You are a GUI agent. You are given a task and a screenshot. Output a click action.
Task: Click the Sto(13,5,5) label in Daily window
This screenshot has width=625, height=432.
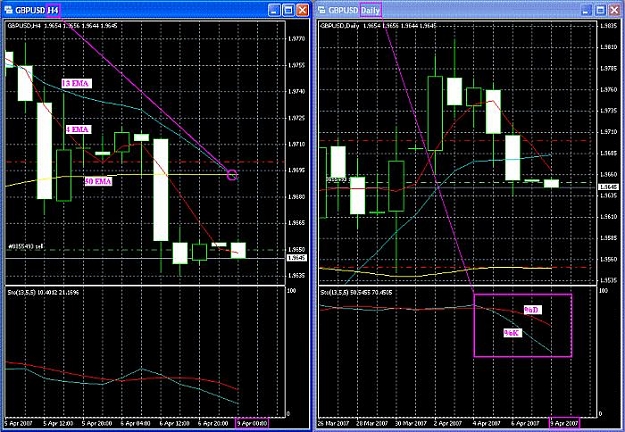click(x=356, y=293)
